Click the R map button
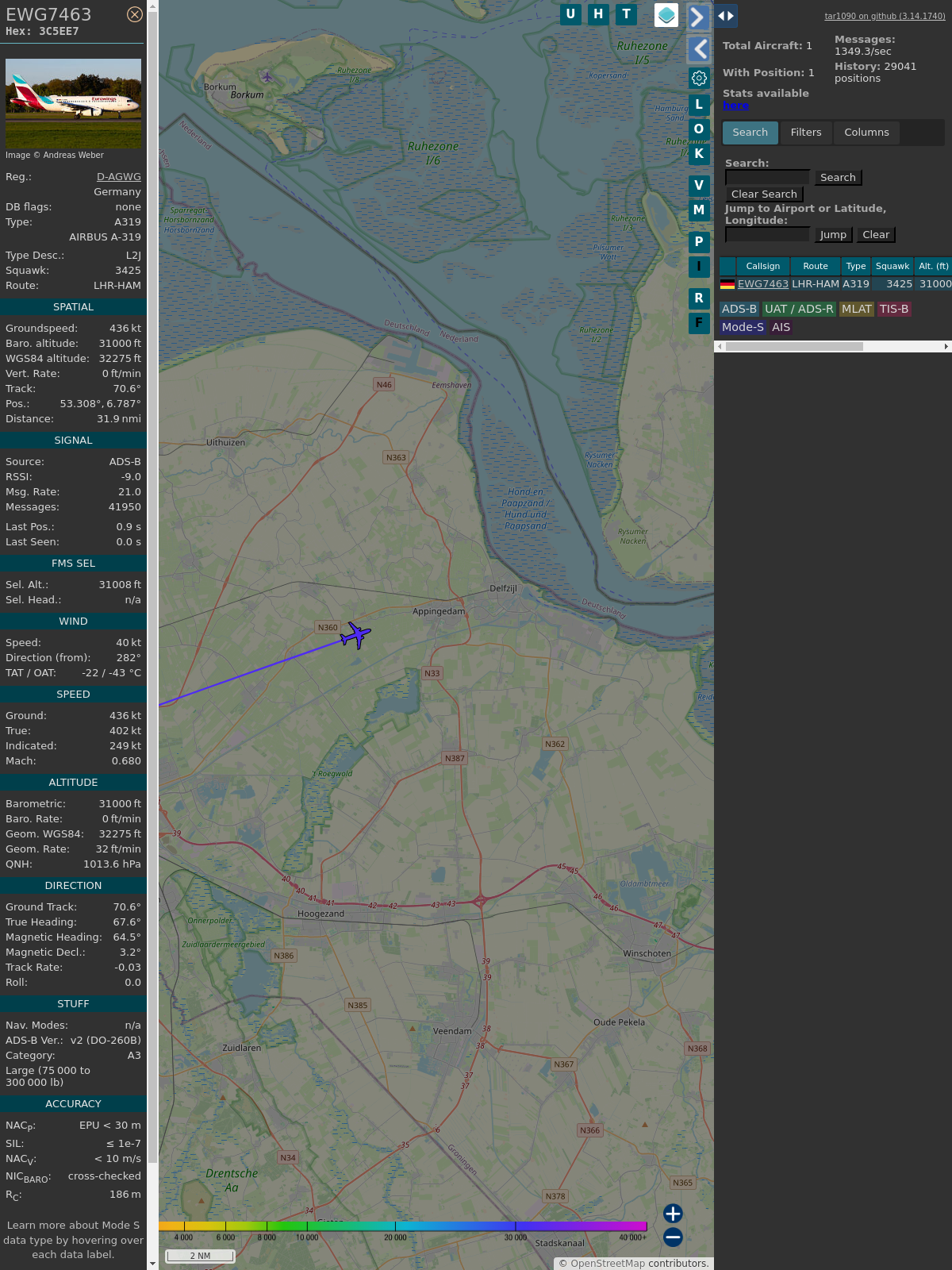Viewport: 952px width, 1270px height. tap(699, 298)
